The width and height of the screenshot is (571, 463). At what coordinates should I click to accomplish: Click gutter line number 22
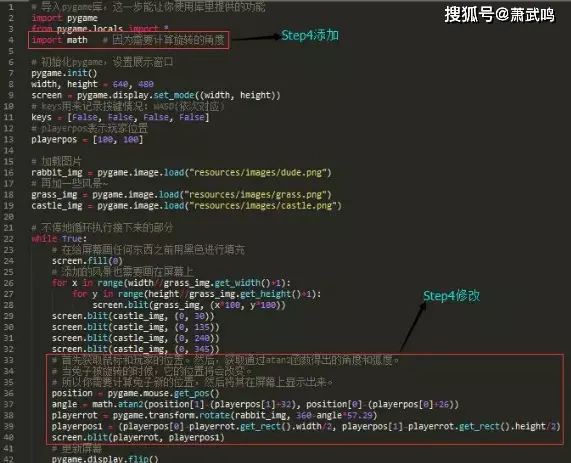[8, 239]
